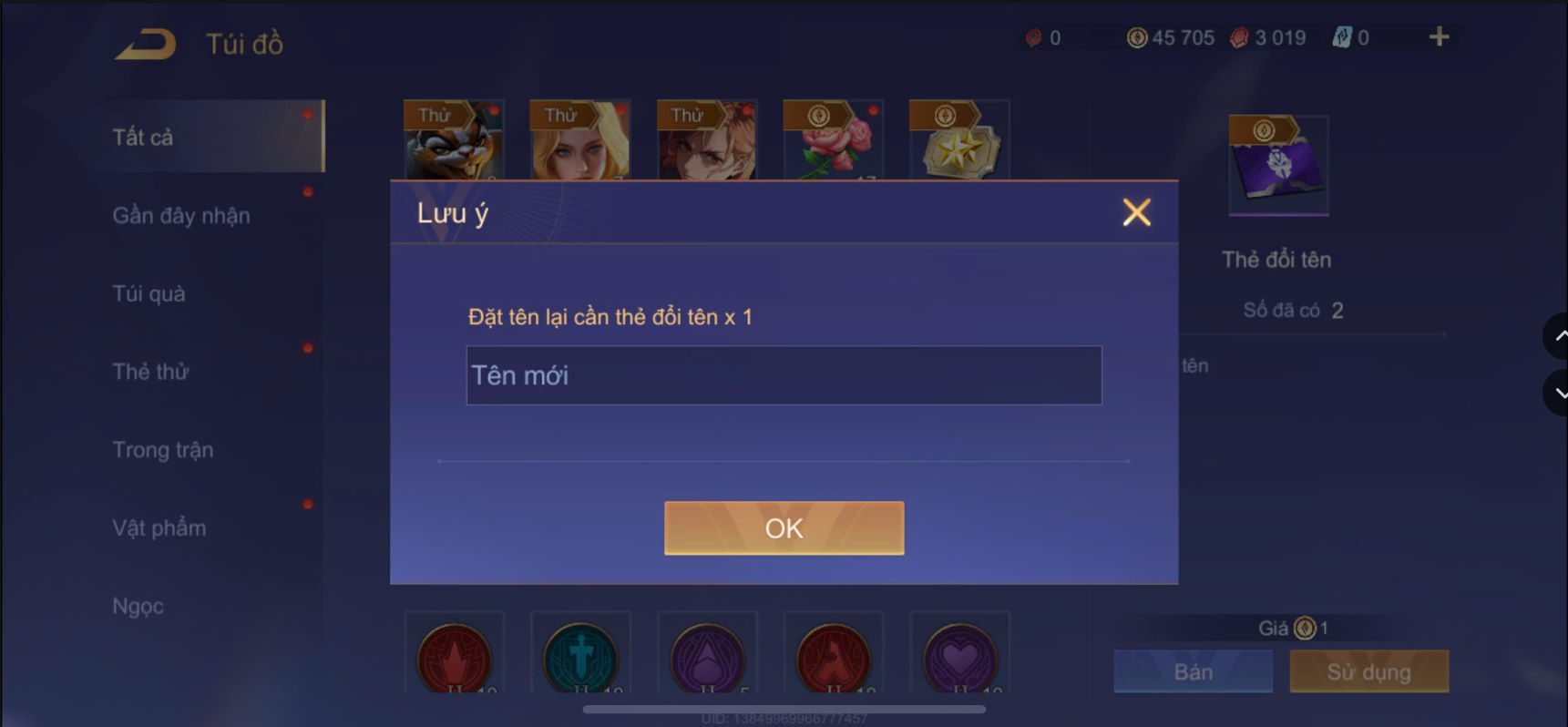
Task: Select the rose bouquet item
Action: [833, 140]
